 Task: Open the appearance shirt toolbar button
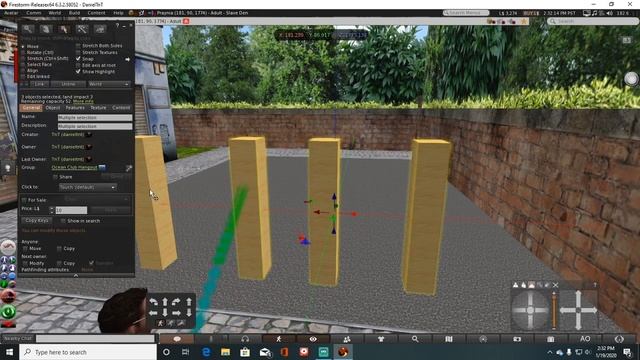381,339
